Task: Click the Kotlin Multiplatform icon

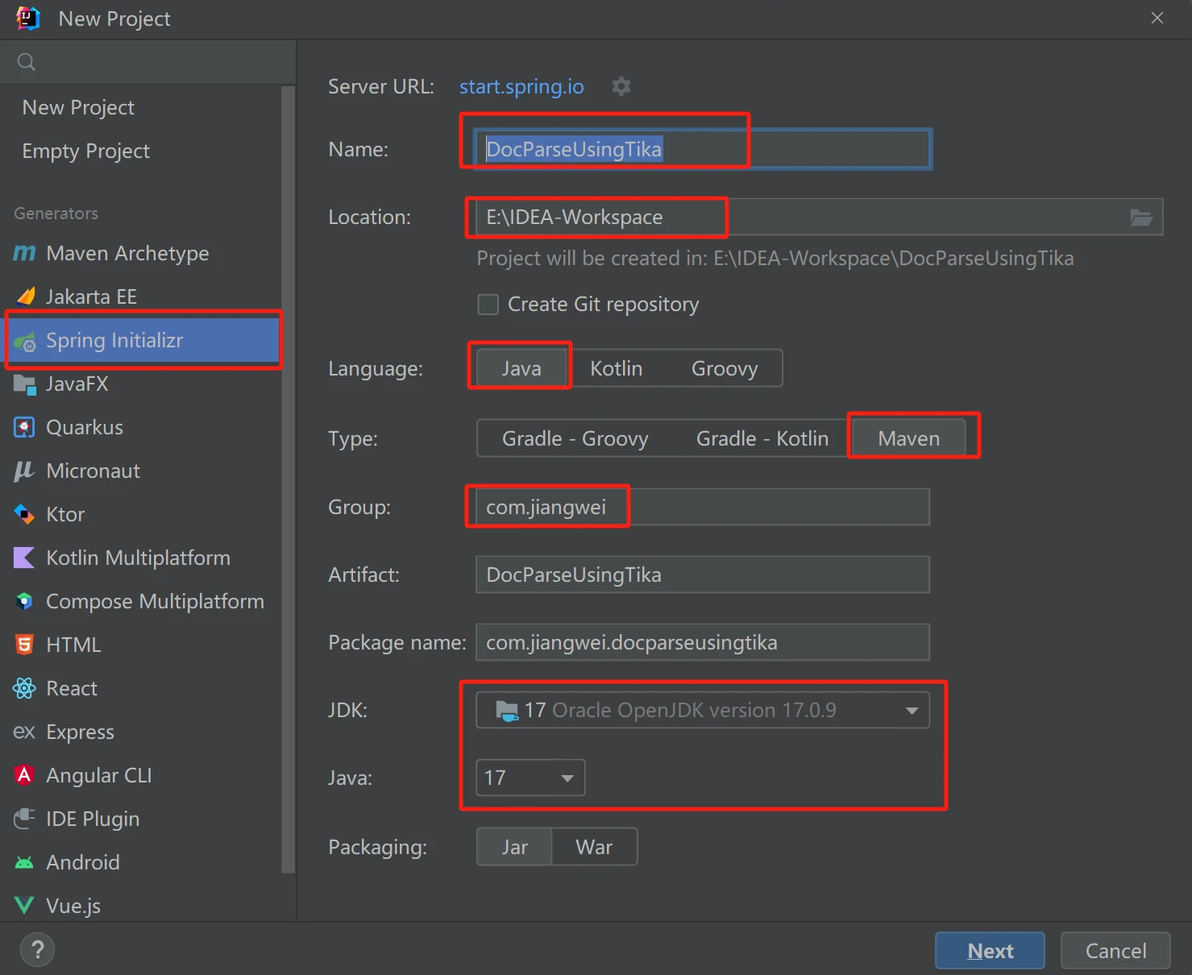Action: tap(24, 558)
